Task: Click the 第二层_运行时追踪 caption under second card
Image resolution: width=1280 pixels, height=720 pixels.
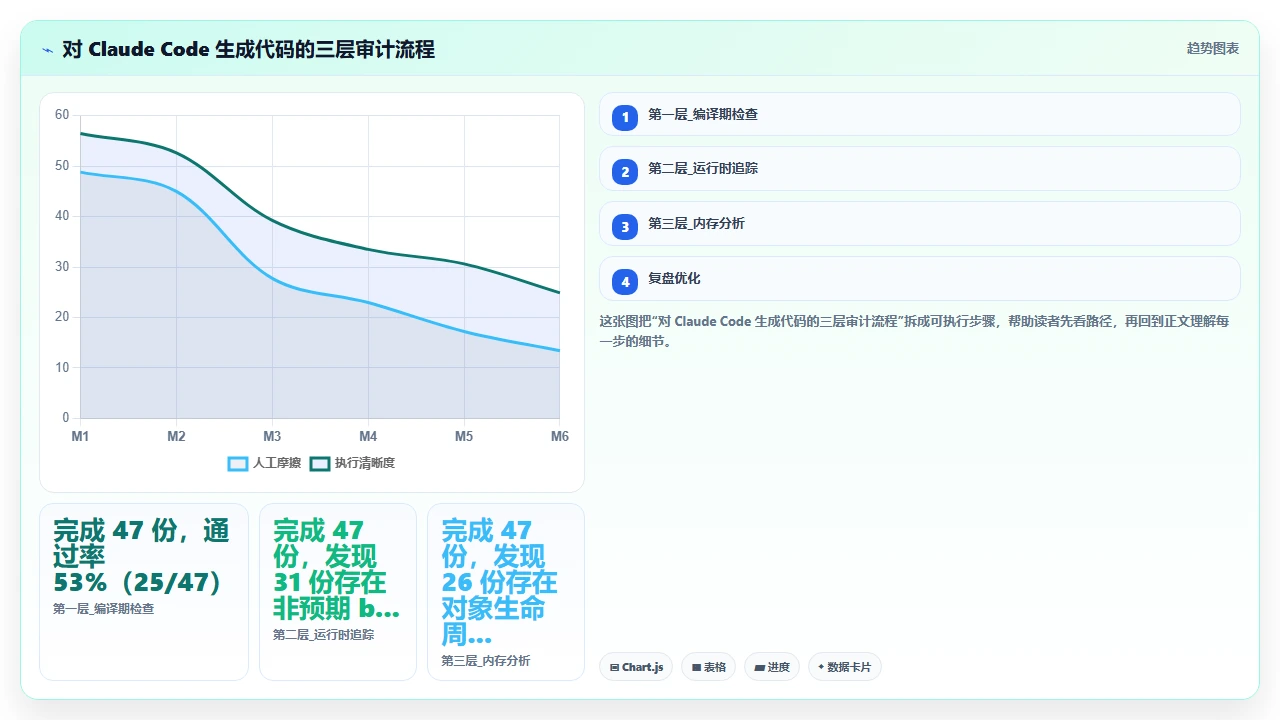Action: point(324,634)
